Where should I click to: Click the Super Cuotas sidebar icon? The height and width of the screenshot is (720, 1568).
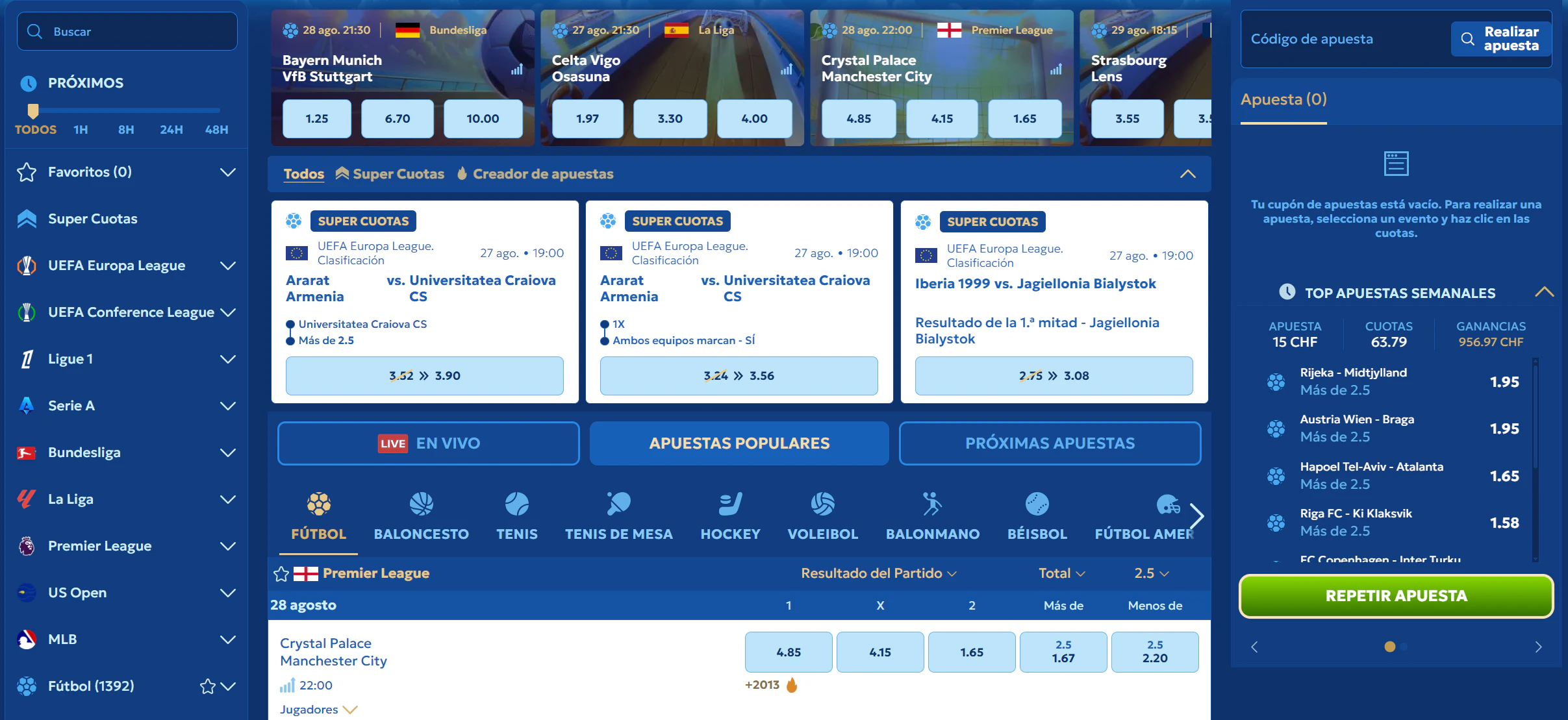(27, 219)
